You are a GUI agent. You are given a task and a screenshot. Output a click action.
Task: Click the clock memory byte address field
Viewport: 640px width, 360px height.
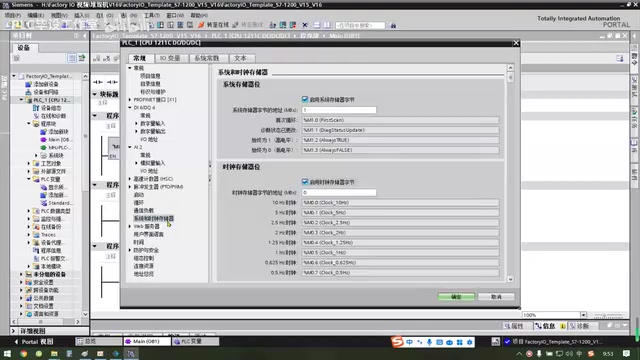click(x=339, y=192)
